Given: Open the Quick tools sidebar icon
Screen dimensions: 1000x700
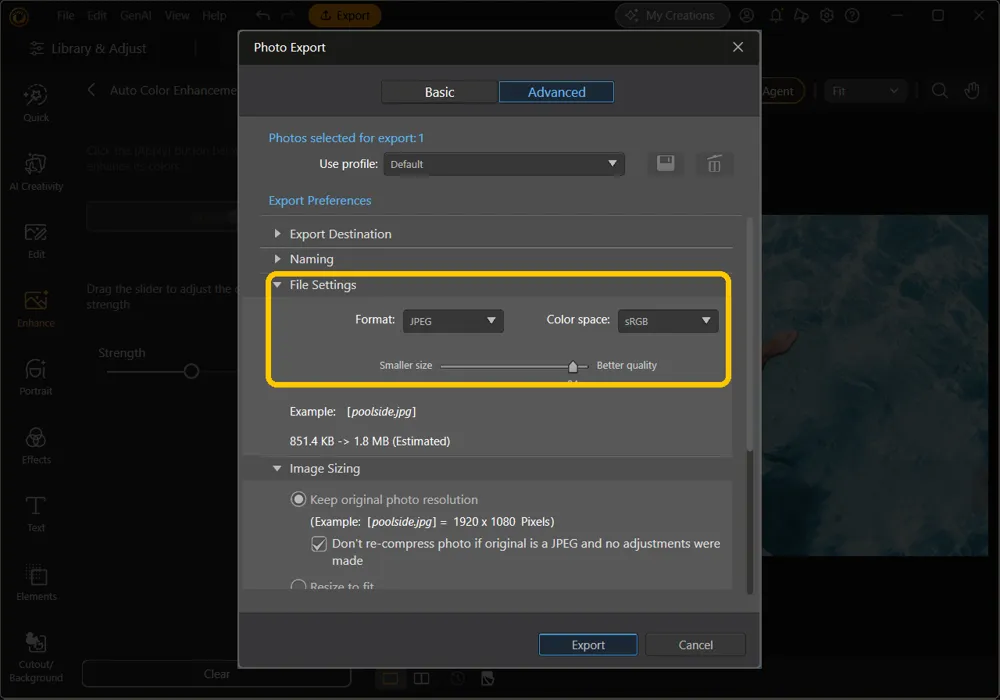Looking at the screenshot, I should pos(36,102).
